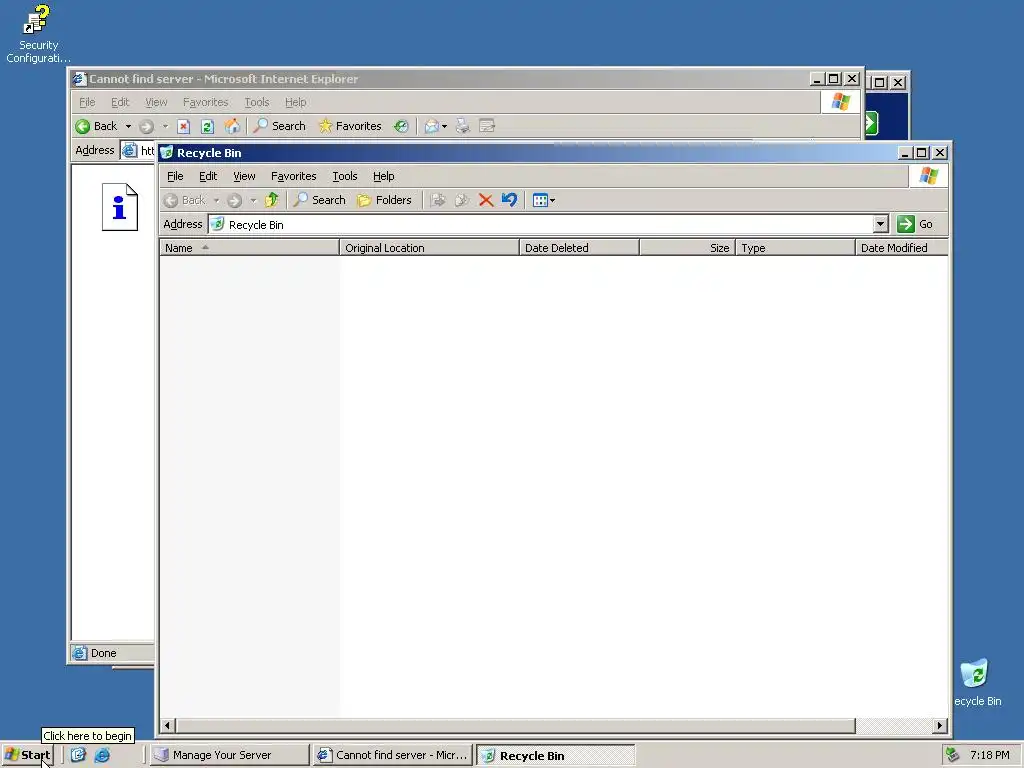Open Favorites menu in Recycle Bin window
This screenshot has width=1024, height=768.
293,176
